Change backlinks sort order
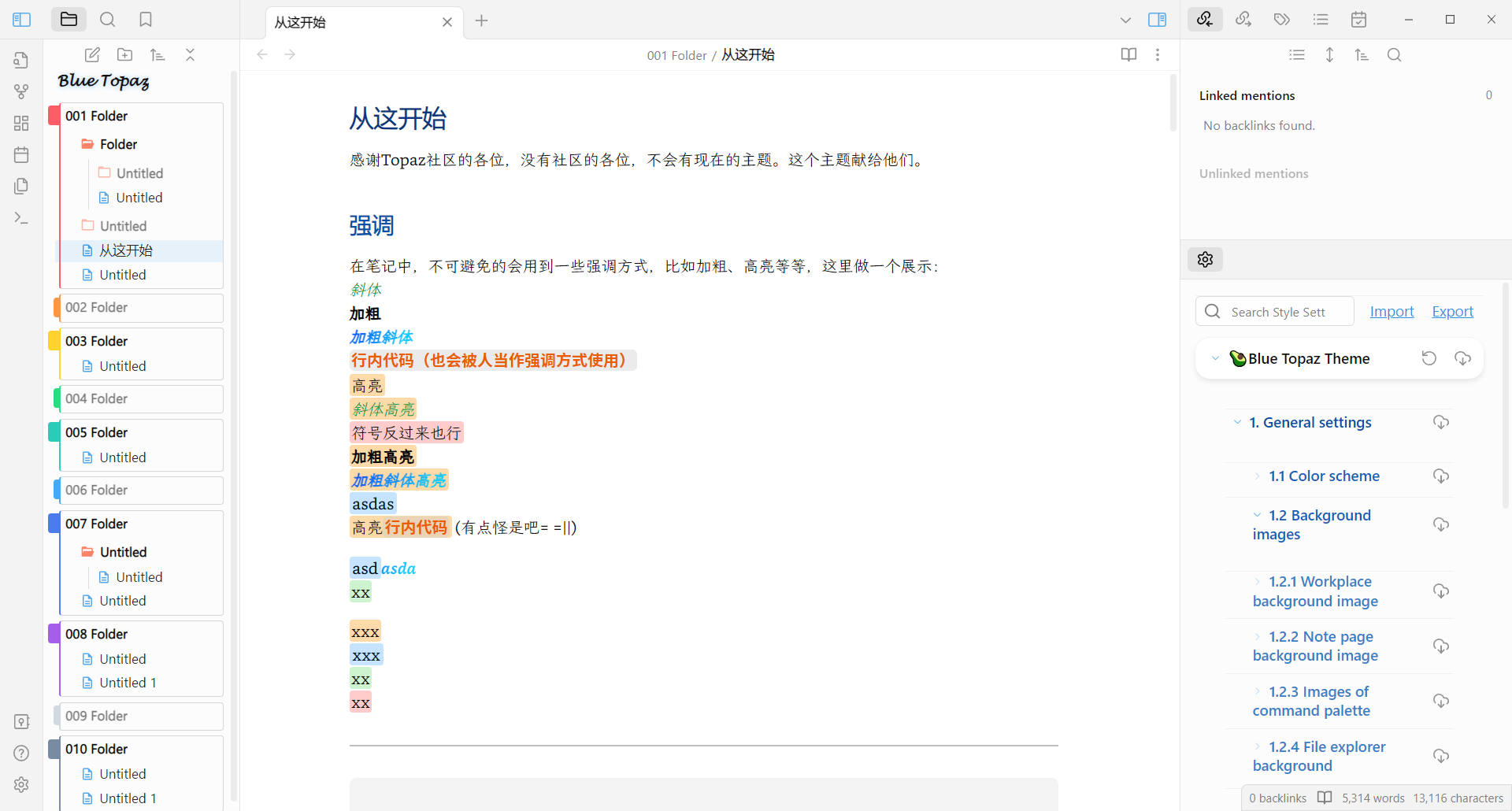Viewport: 1512px width, 811px height. pyautogui.click(x=1362, y=54)
